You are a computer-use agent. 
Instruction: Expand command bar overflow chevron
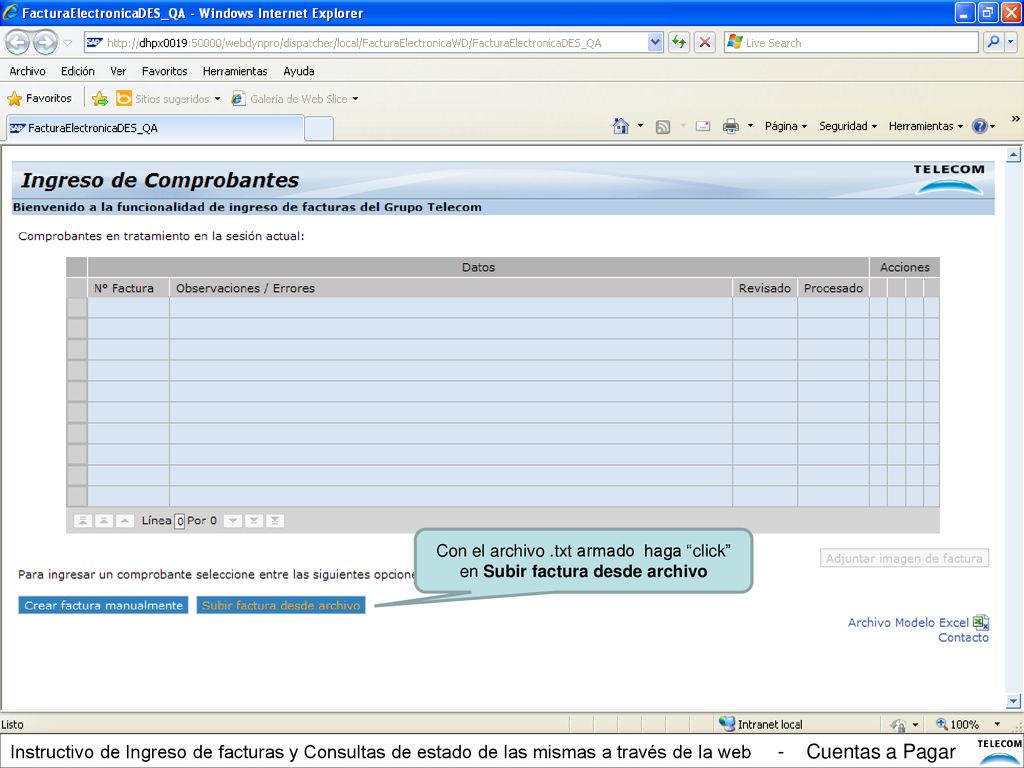1015,119
